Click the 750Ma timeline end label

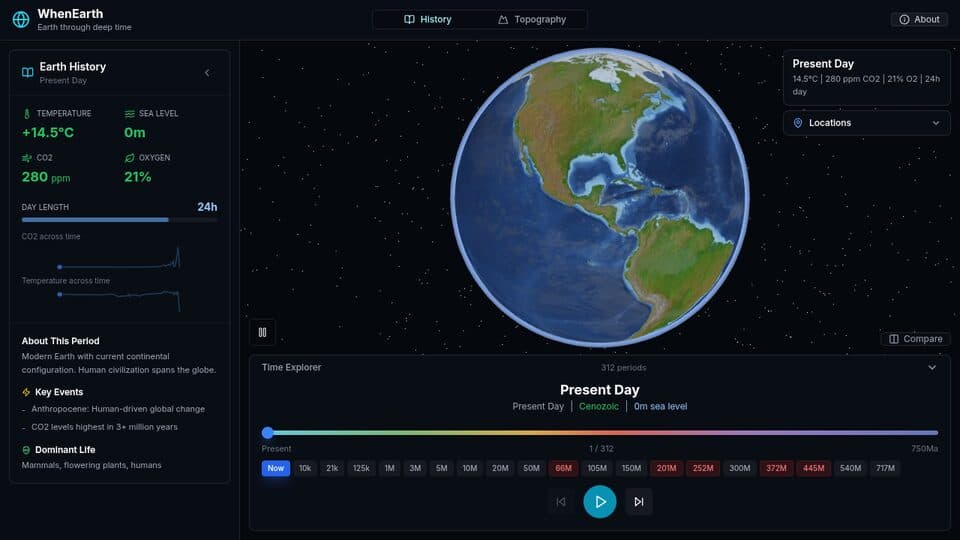[x=924, y=449]
